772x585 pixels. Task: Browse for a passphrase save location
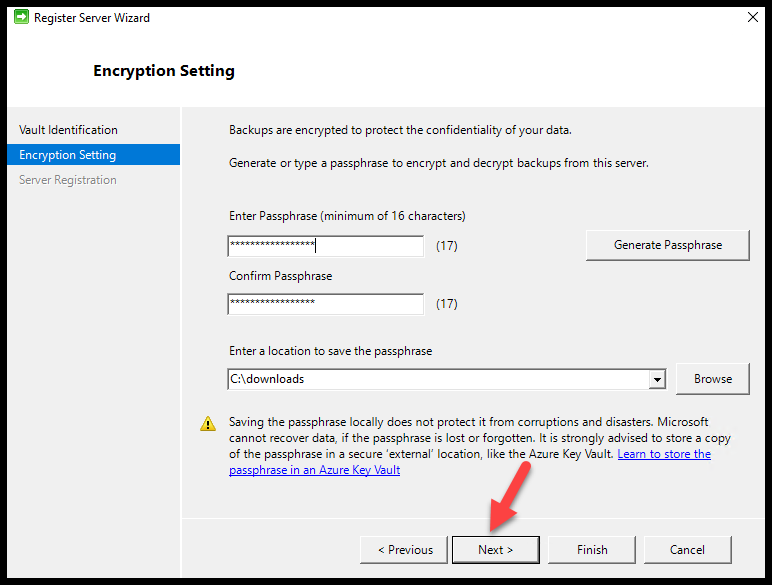tap(713, 379)
